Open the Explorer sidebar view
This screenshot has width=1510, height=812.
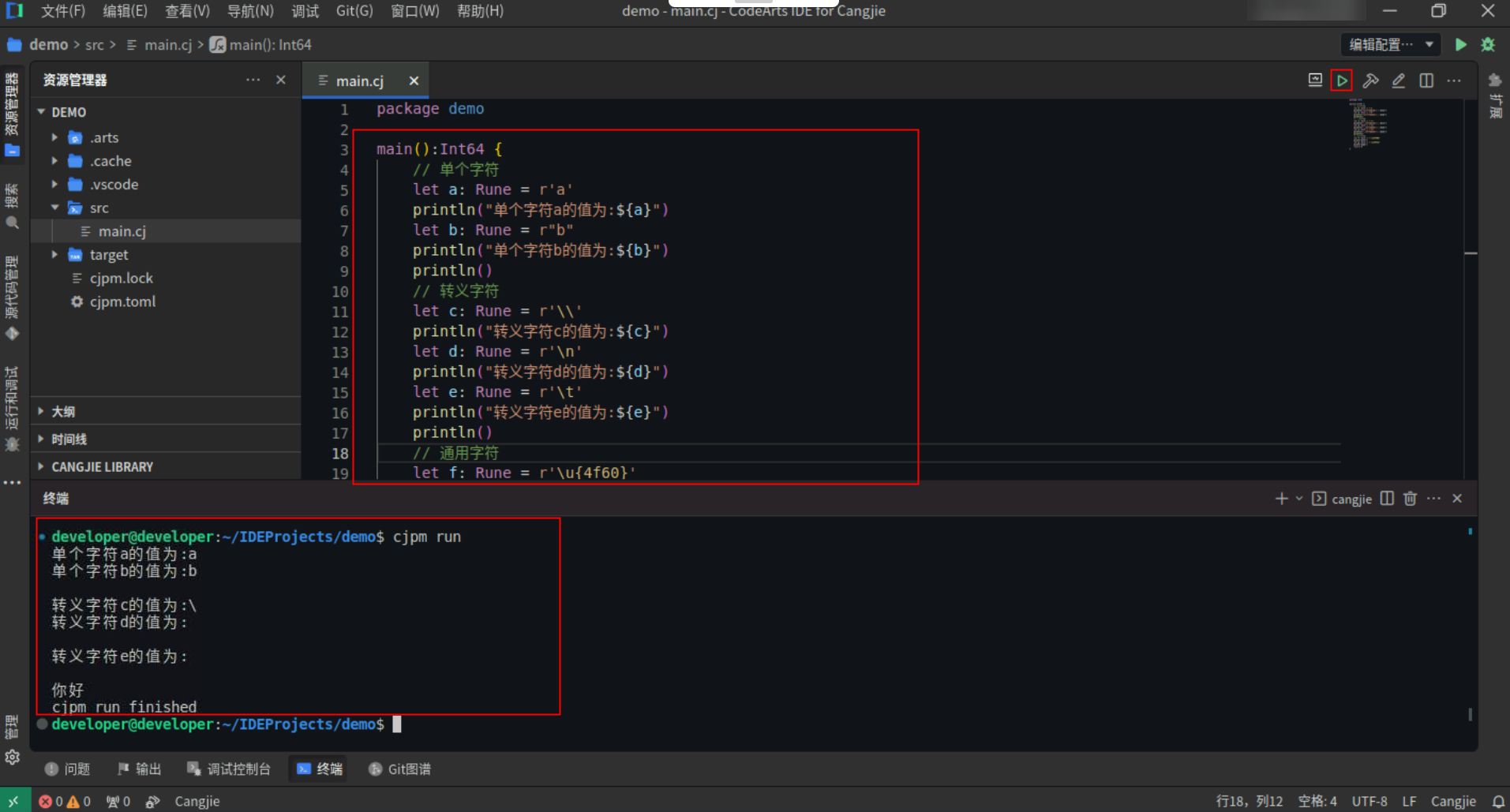pos(12,115)
